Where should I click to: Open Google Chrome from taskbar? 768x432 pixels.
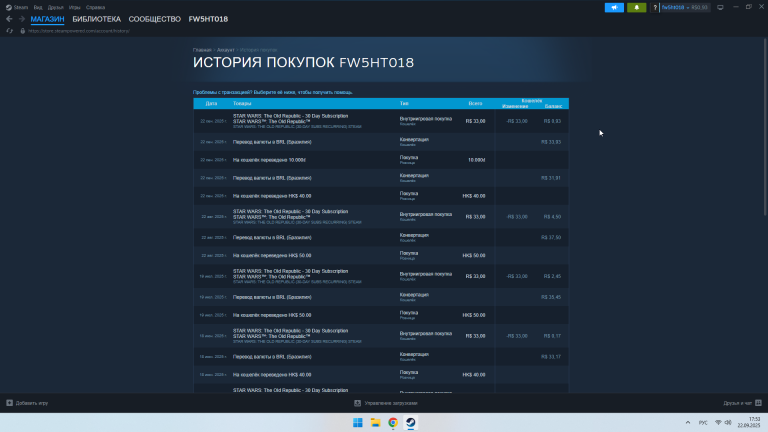[x=393, y=423]
